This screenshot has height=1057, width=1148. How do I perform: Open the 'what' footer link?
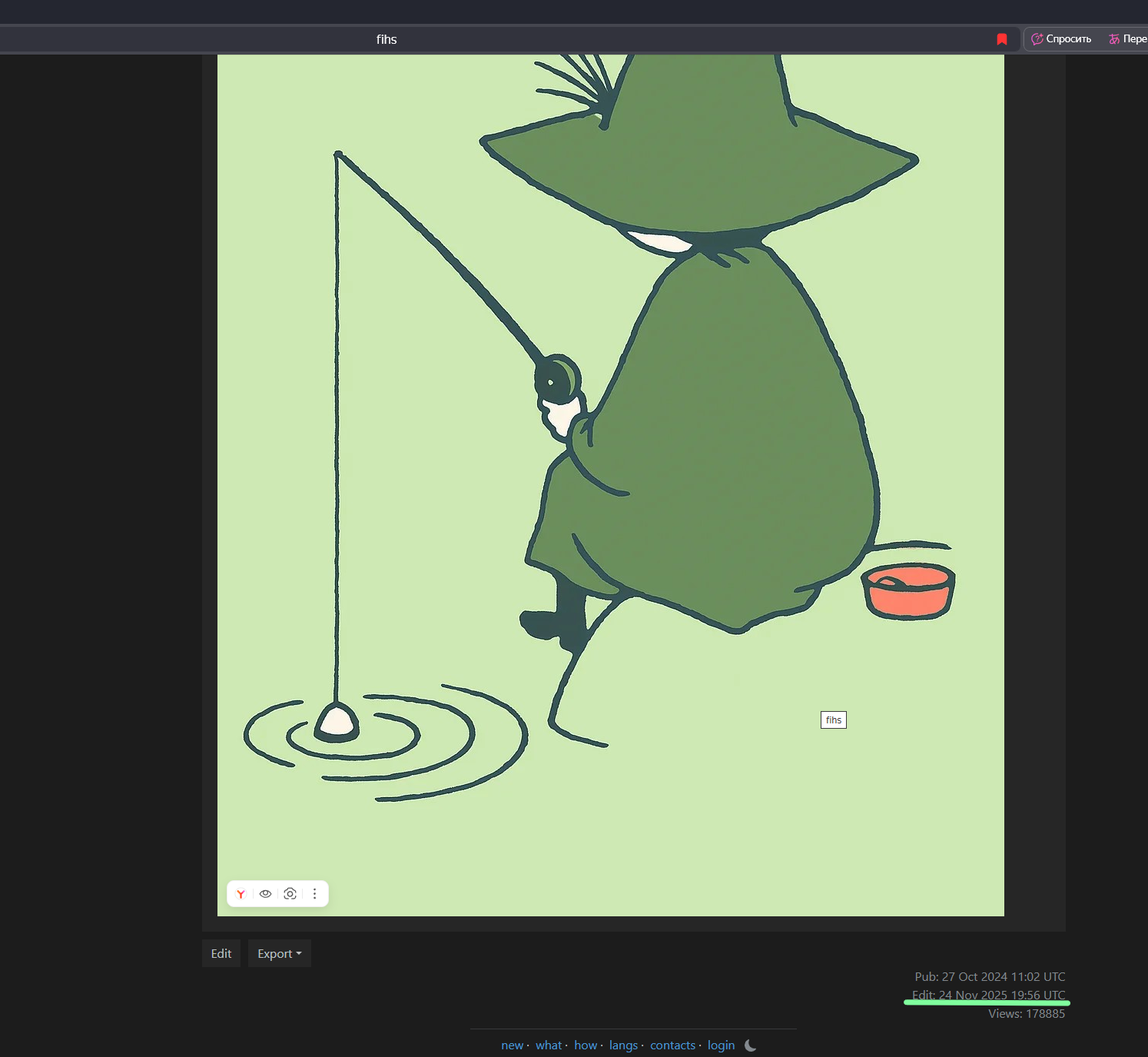[x=549, y=1045]
